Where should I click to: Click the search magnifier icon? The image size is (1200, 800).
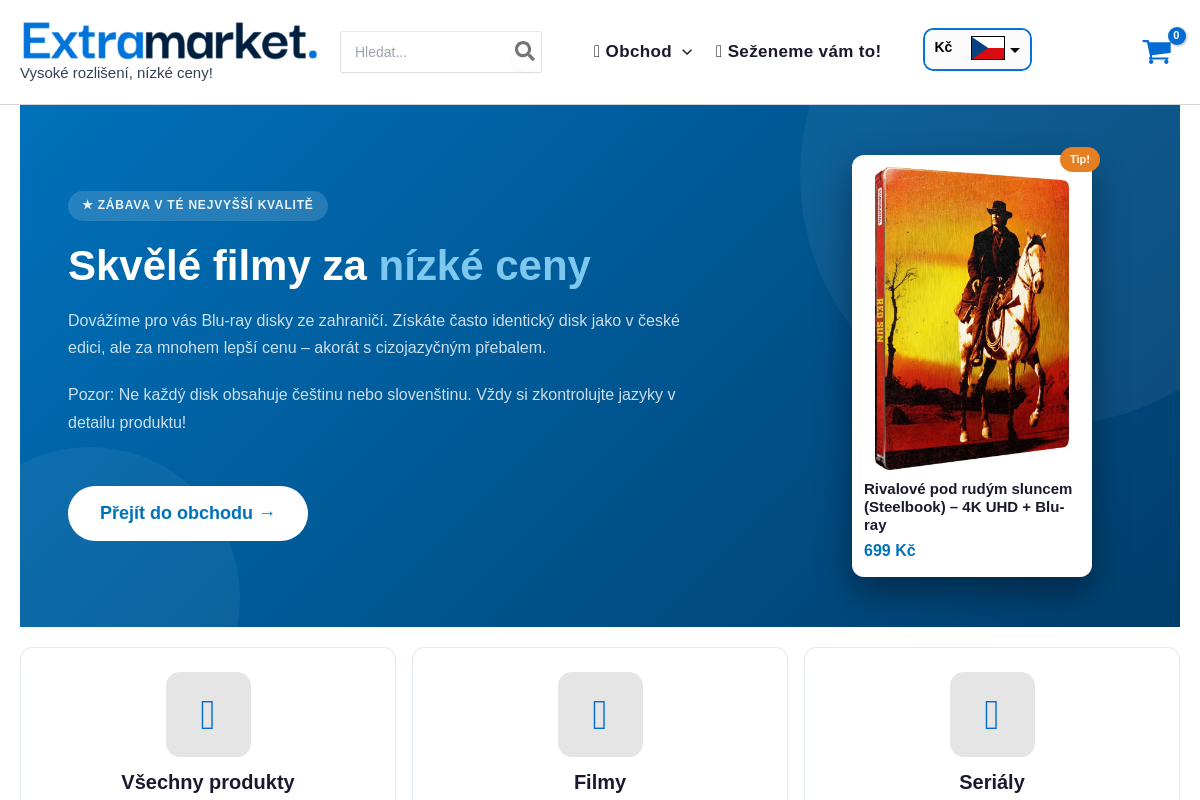[x=524, y=51]
